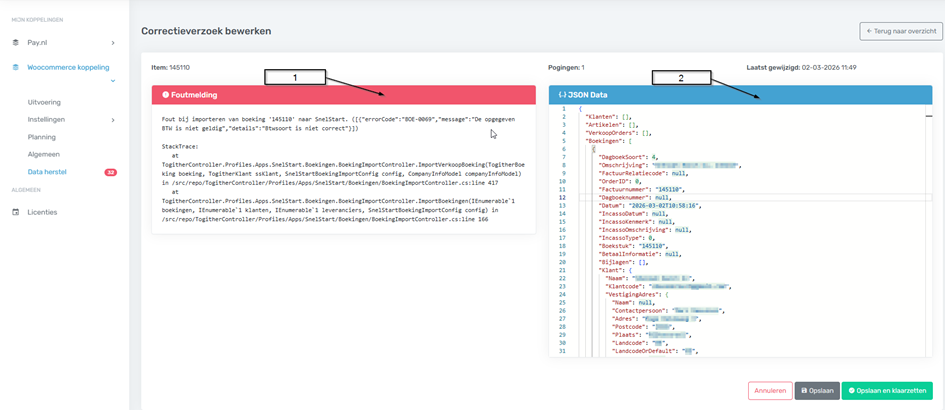Open the Algemeen menu item
945x410 pixels.
pyautogui.click(x=43, y=154)
